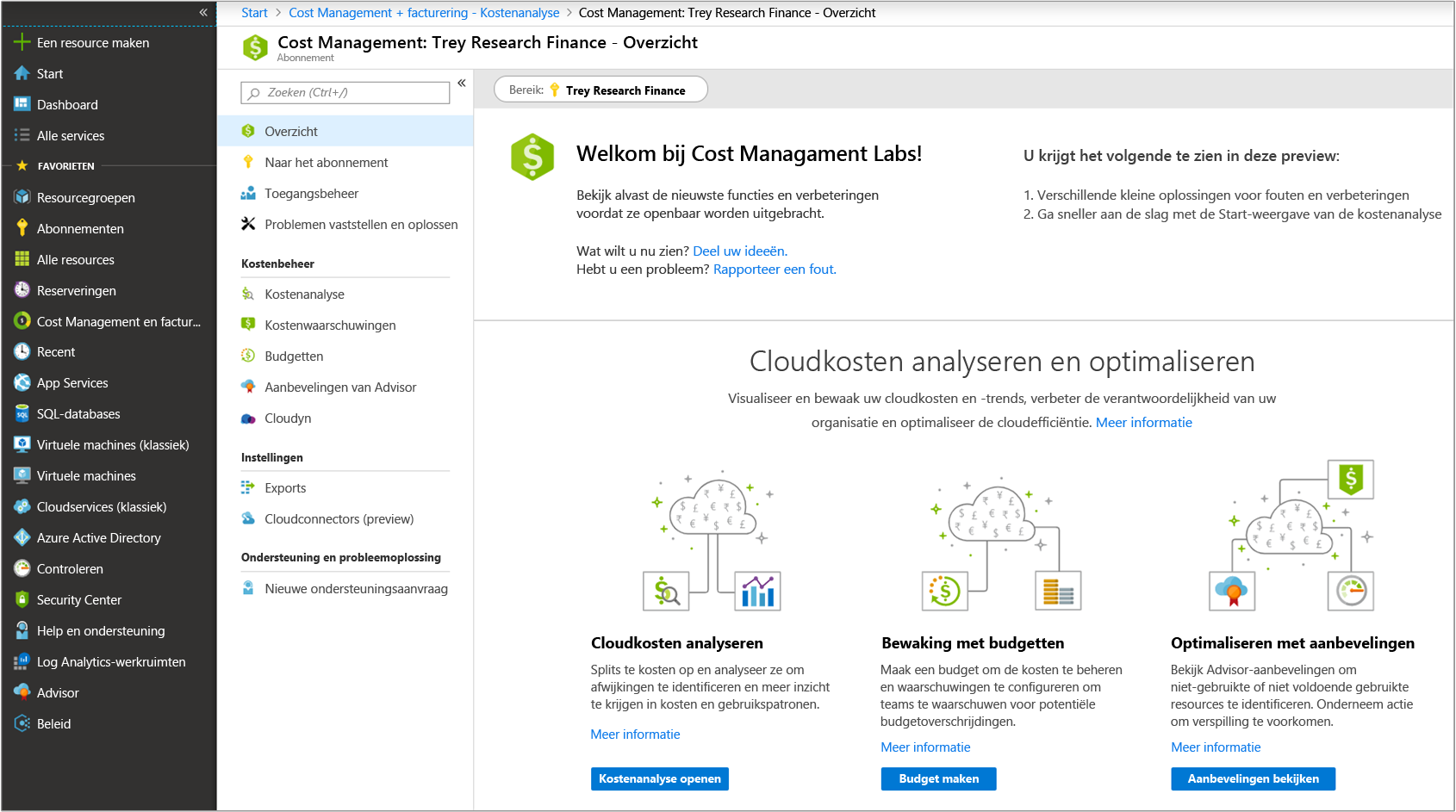Image resolution: width=1456 pixels, height=812 pixels.
Task: Click the Controleren gauge icon
Action: click(22, 568)
